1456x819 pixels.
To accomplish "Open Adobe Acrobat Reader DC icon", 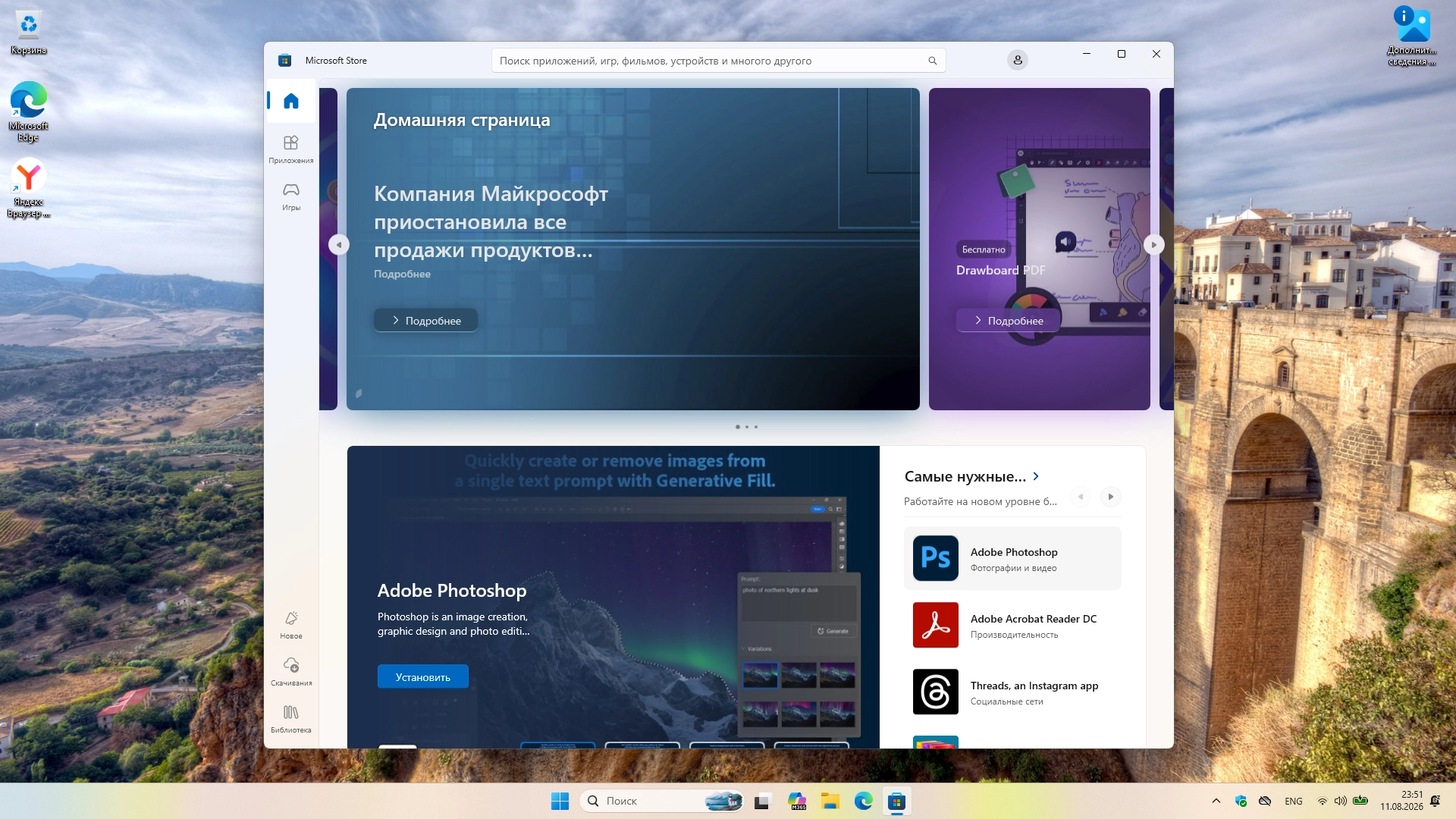I will point(936,625).
